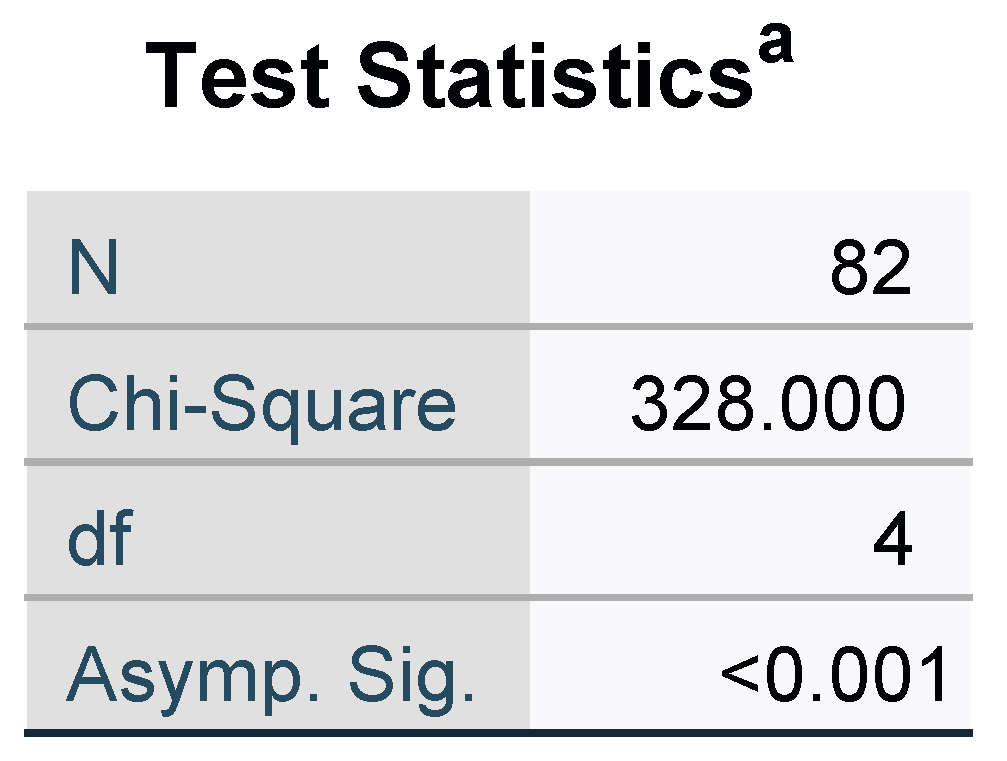Image resolution: width=1007 pixels, height=761 pixels.
Task: Click the word Statistics in the title
Action: (x=555, y=78)
